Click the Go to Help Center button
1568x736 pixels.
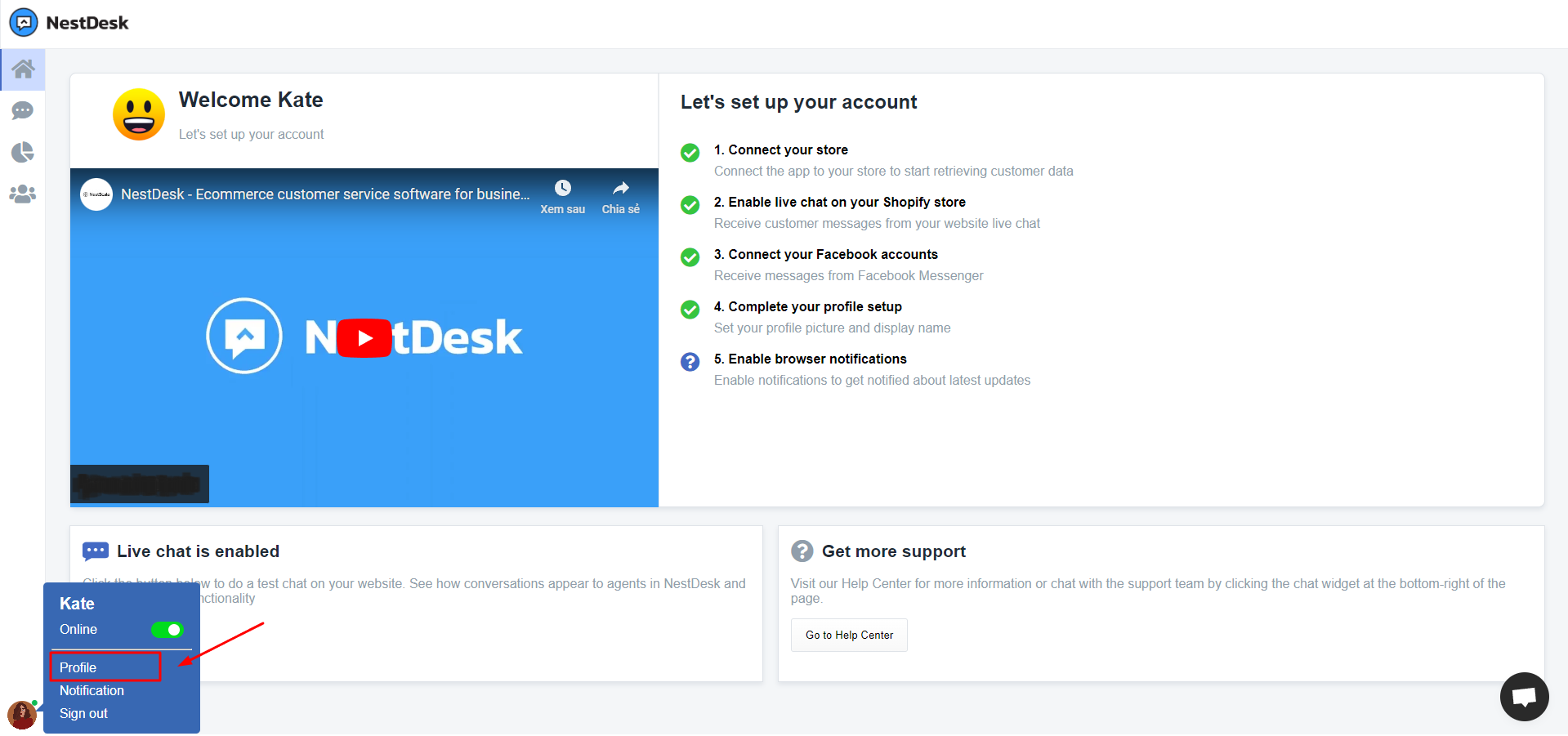pyautogui.click(x=849, y=635)
